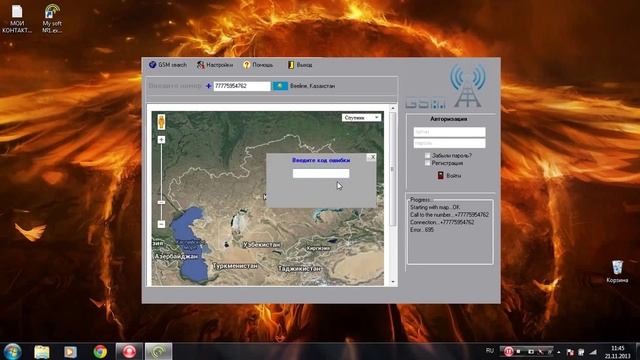Open the Помощь help menu
The width and height of the screenshot is (640, 360).
(258, 65)
